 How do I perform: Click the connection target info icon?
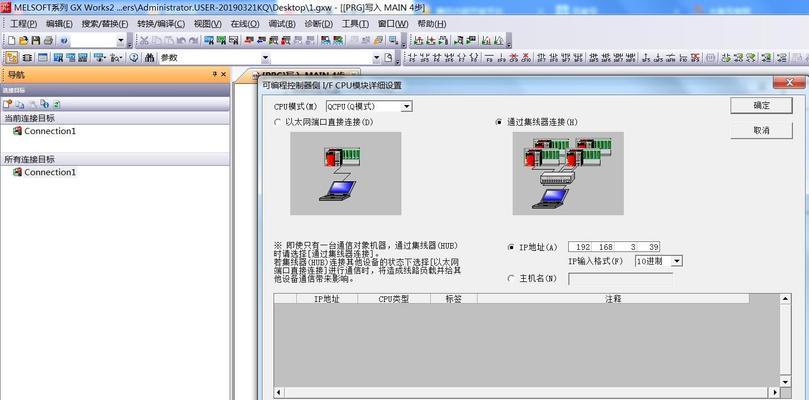coord(45,104)
